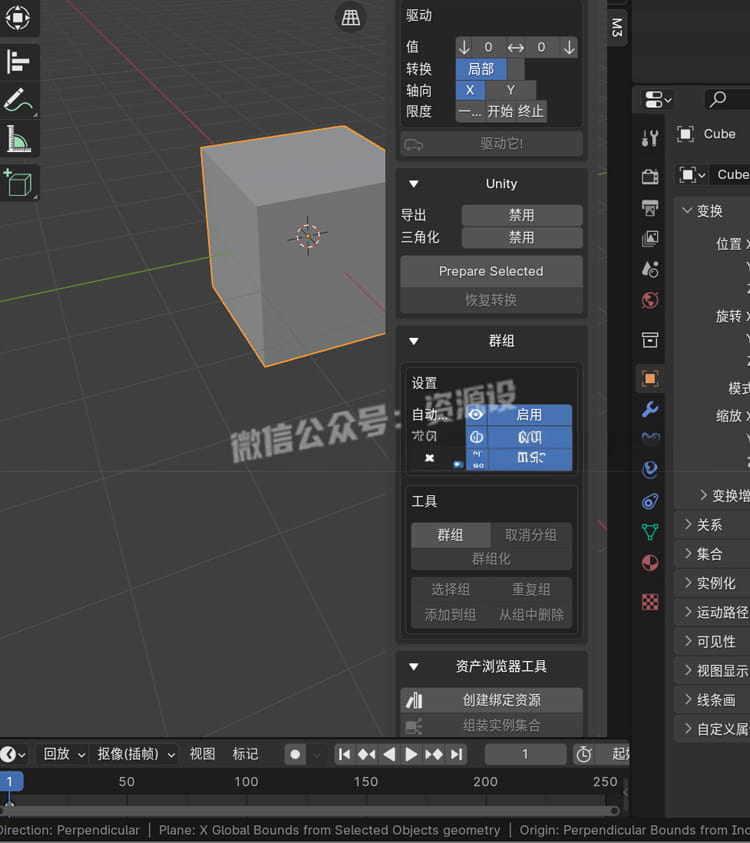Image resolution: width=750 pixels, height=843 pixels.
Task: Select the Measure tool
Action: click(x=18, y=139)
